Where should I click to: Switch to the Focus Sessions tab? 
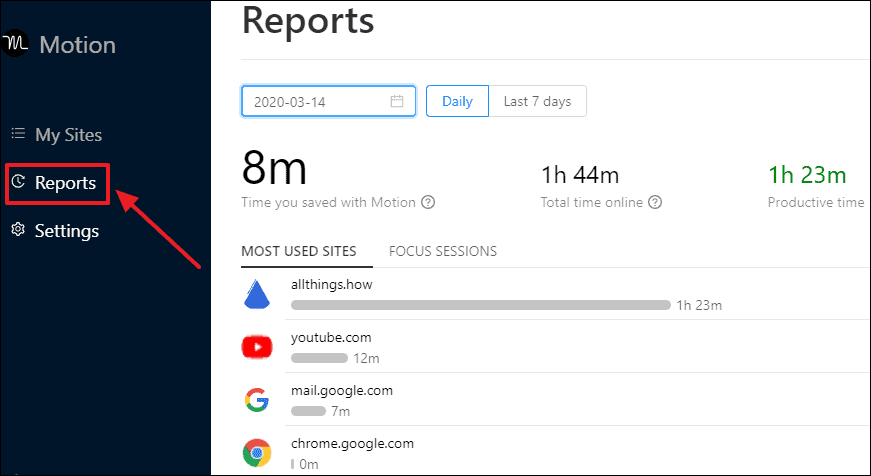pos(443,251)
